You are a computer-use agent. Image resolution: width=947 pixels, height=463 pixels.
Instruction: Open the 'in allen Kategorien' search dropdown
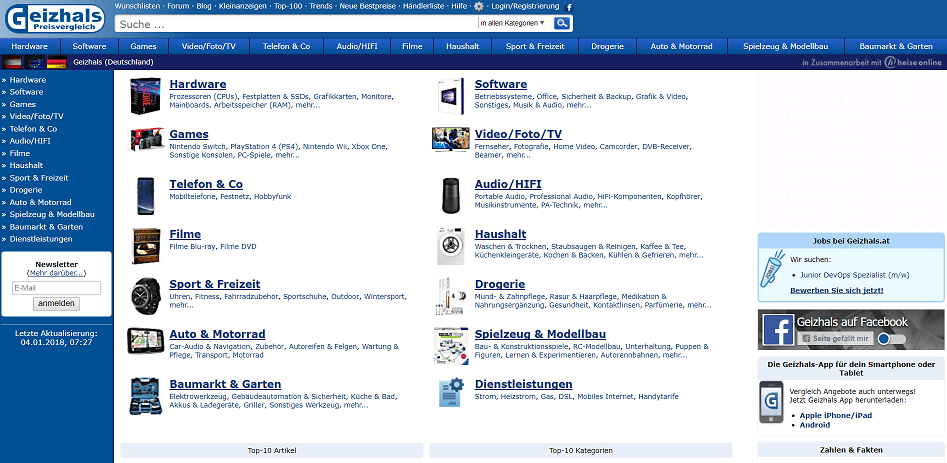pyautogui.click(x=512, y=23)
